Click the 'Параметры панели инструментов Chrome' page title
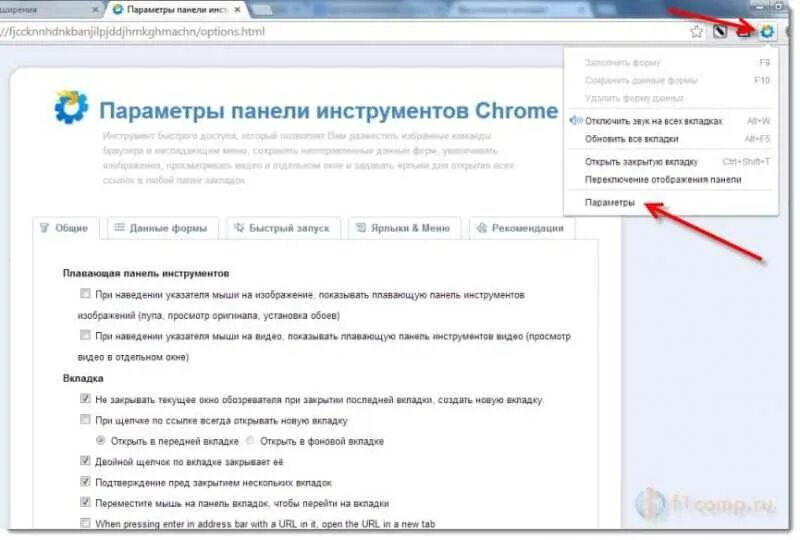Image resolution: width=800 pixels, height=540 pixels. pyautogui.click(x=329, y=111)
